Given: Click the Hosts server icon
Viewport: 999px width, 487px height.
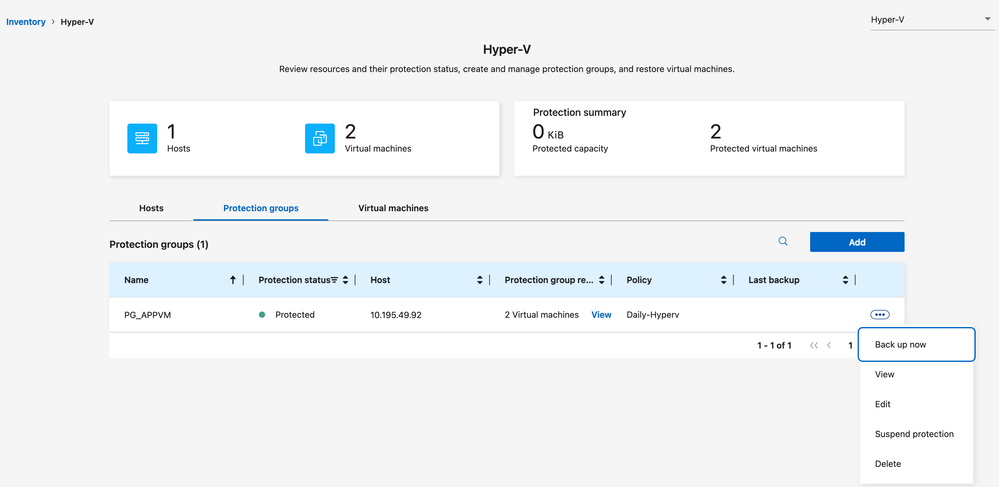Looking at the screenshot, I should pos(142,139).
